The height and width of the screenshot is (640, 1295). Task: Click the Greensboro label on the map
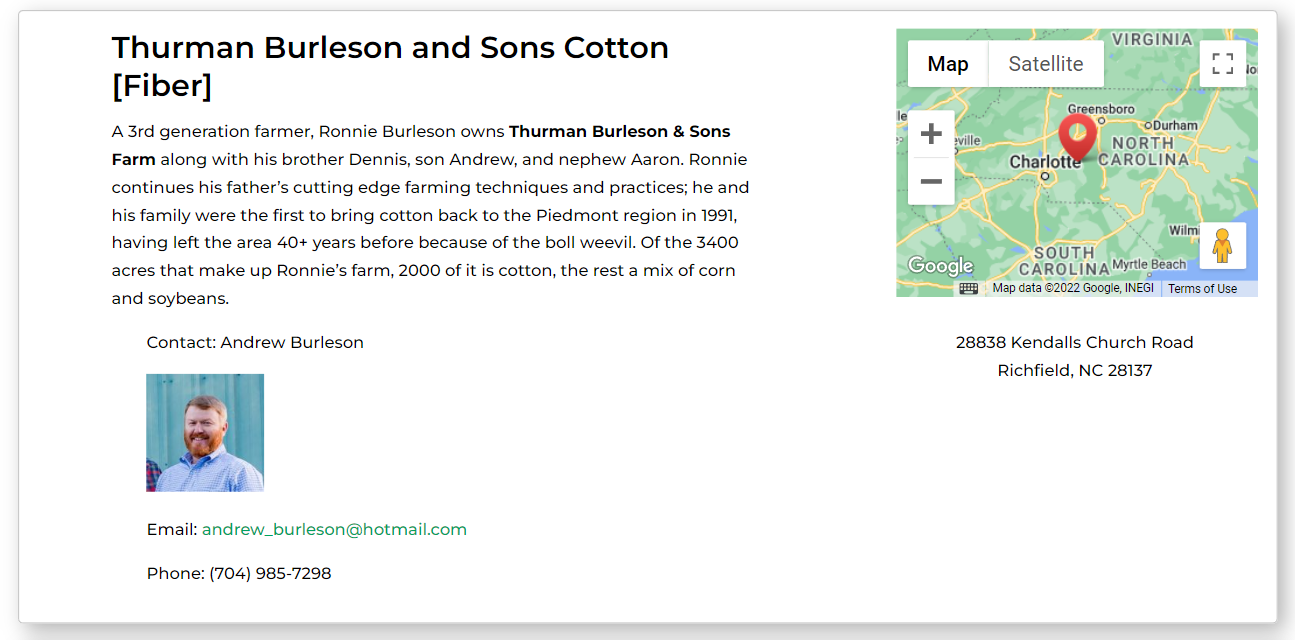pos(1101,108)
